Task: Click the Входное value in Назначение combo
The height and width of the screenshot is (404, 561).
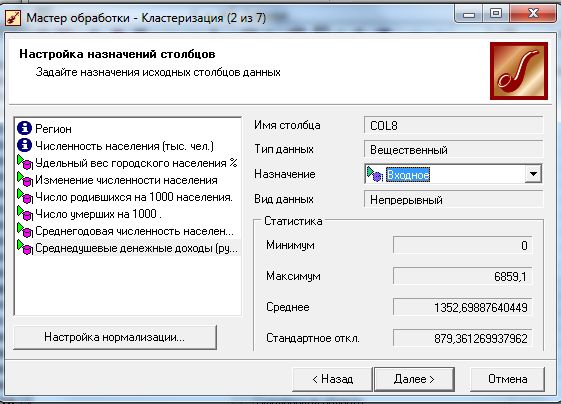Action: pyautogui.click(x=408, y=175)
